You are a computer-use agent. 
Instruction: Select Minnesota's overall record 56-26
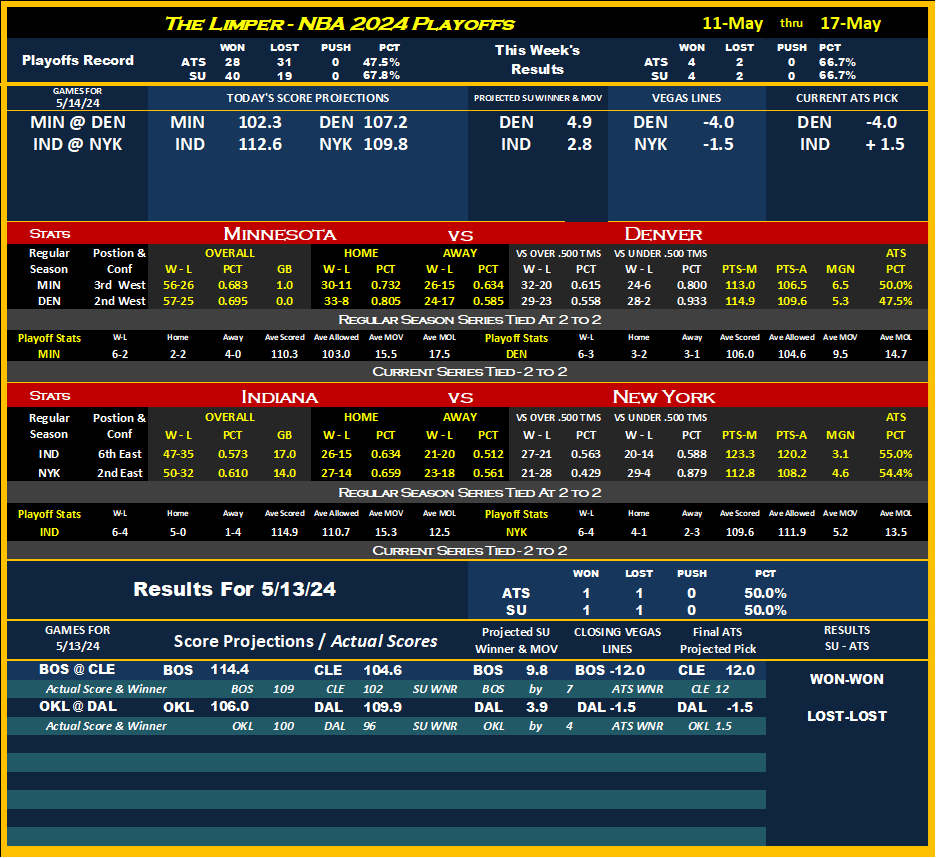click(x=178, y=285)
